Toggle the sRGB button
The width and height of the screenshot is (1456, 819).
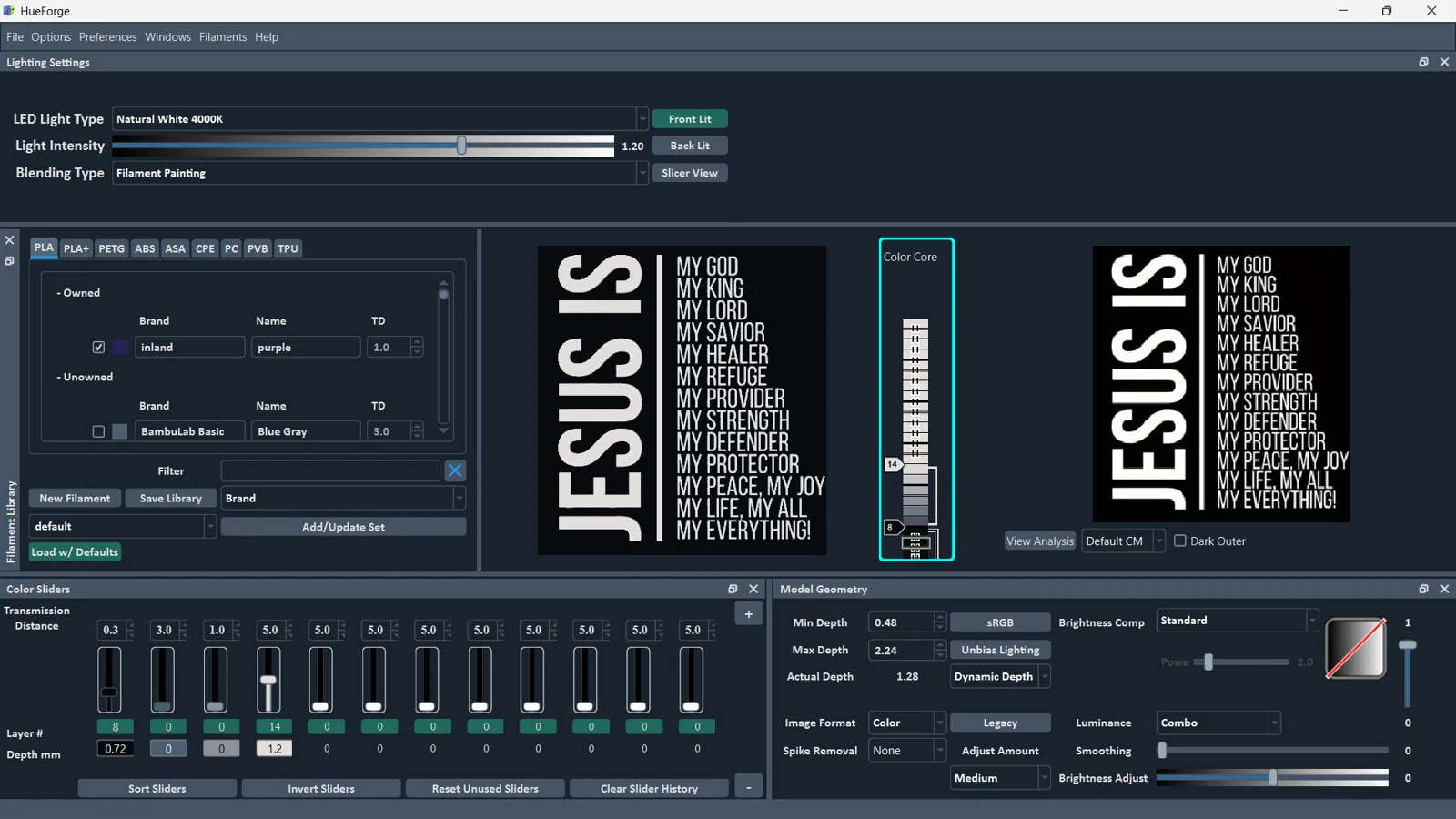[1000, 622]
